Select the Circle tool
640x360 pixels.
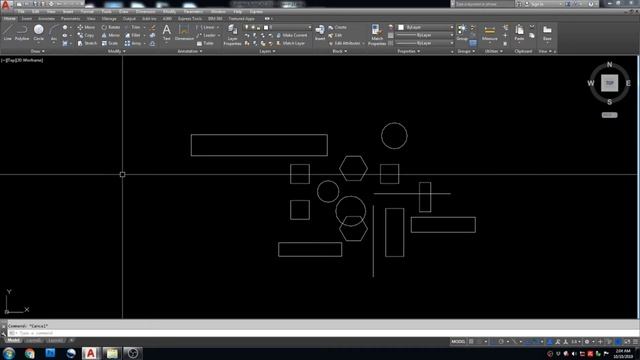(x=38, y=32)
